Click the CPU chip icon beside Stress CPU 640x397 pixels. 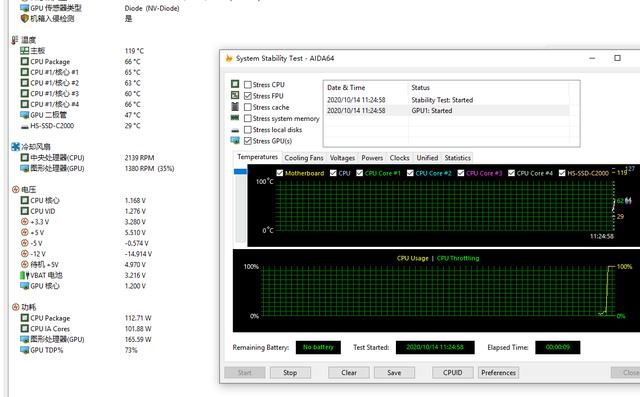pyautogui.click(x=235, y=84)
